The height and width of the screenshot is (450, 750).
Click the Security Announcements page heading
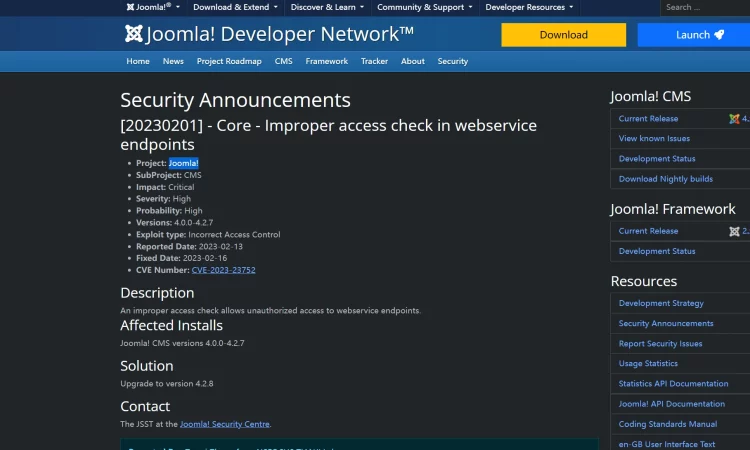point(235,100)
